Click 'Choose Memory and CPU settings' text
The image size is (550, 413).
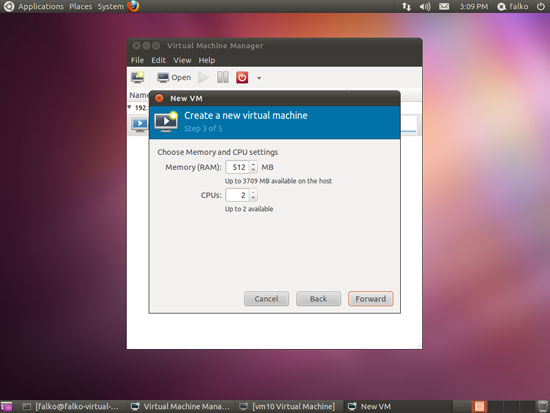pyautogui.click(x=217, y=152)
